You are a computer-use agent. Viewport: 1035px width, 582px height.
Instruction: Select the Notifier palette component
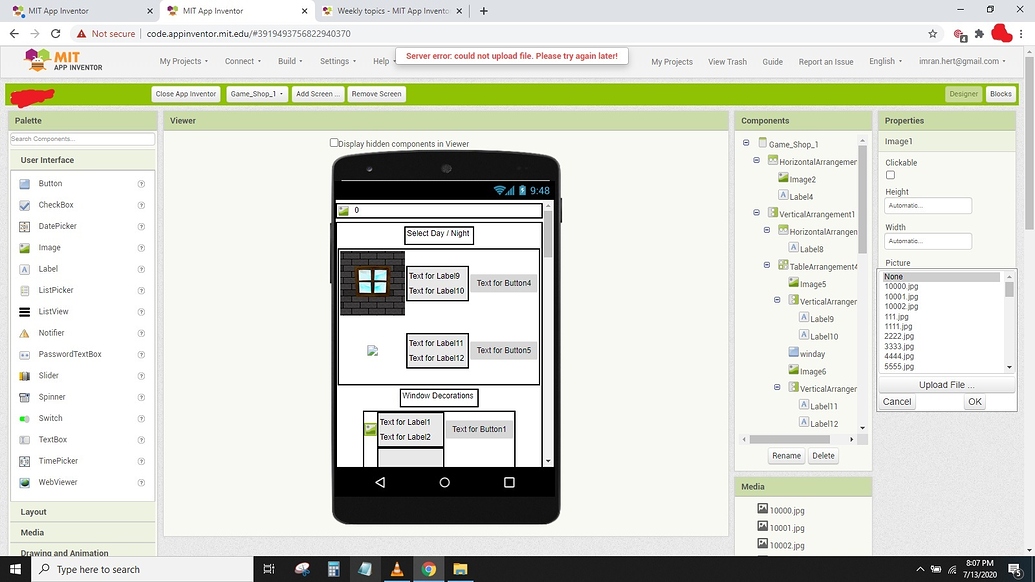(x=51, y=332)
